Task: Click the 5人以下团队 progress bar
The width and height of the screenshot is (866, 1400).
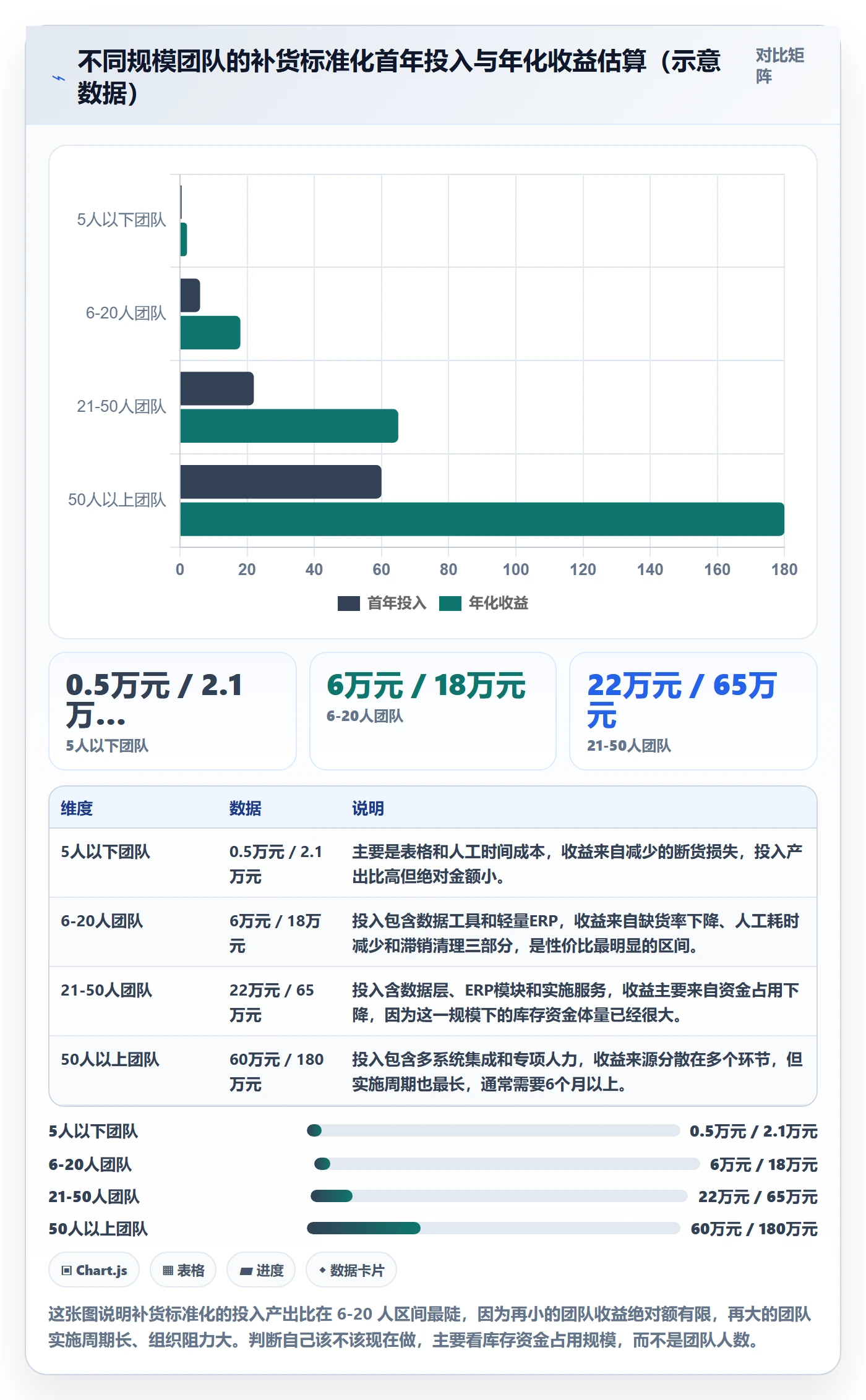Action: point(493,1130)
